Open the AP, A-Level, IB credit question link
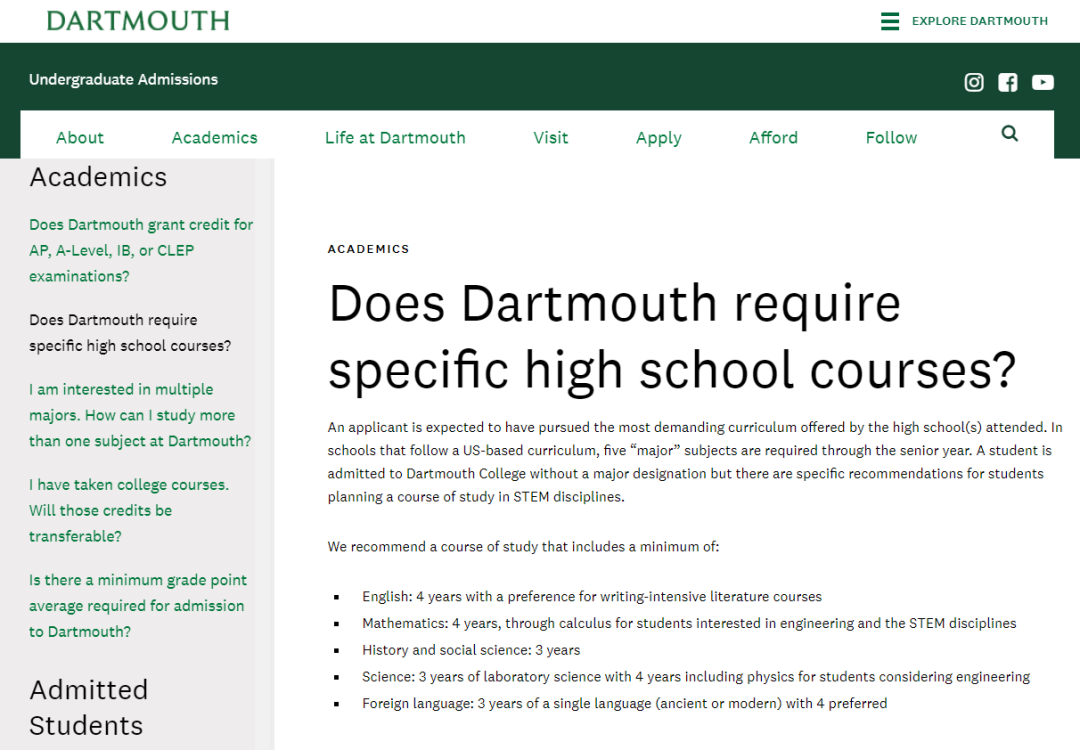This screenshot has width=1080, height=750. tap(140, 251)
